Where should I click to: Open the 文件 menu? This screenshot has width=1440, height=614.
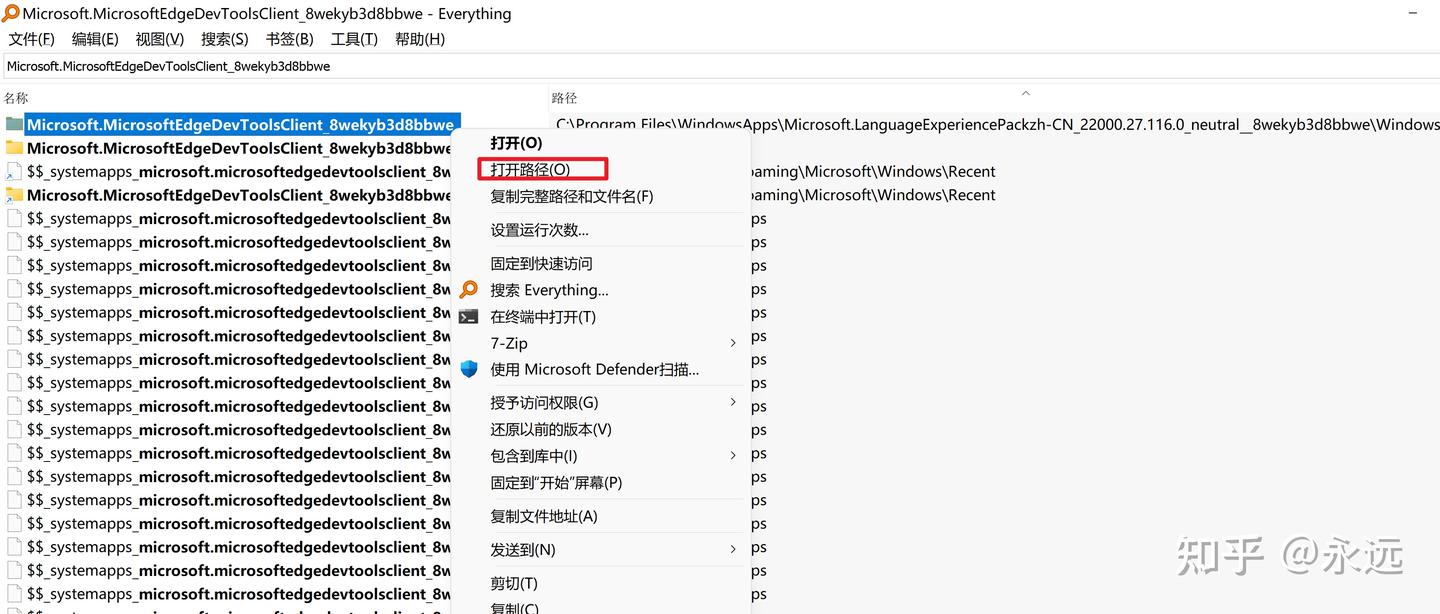[x=30, y=38]
